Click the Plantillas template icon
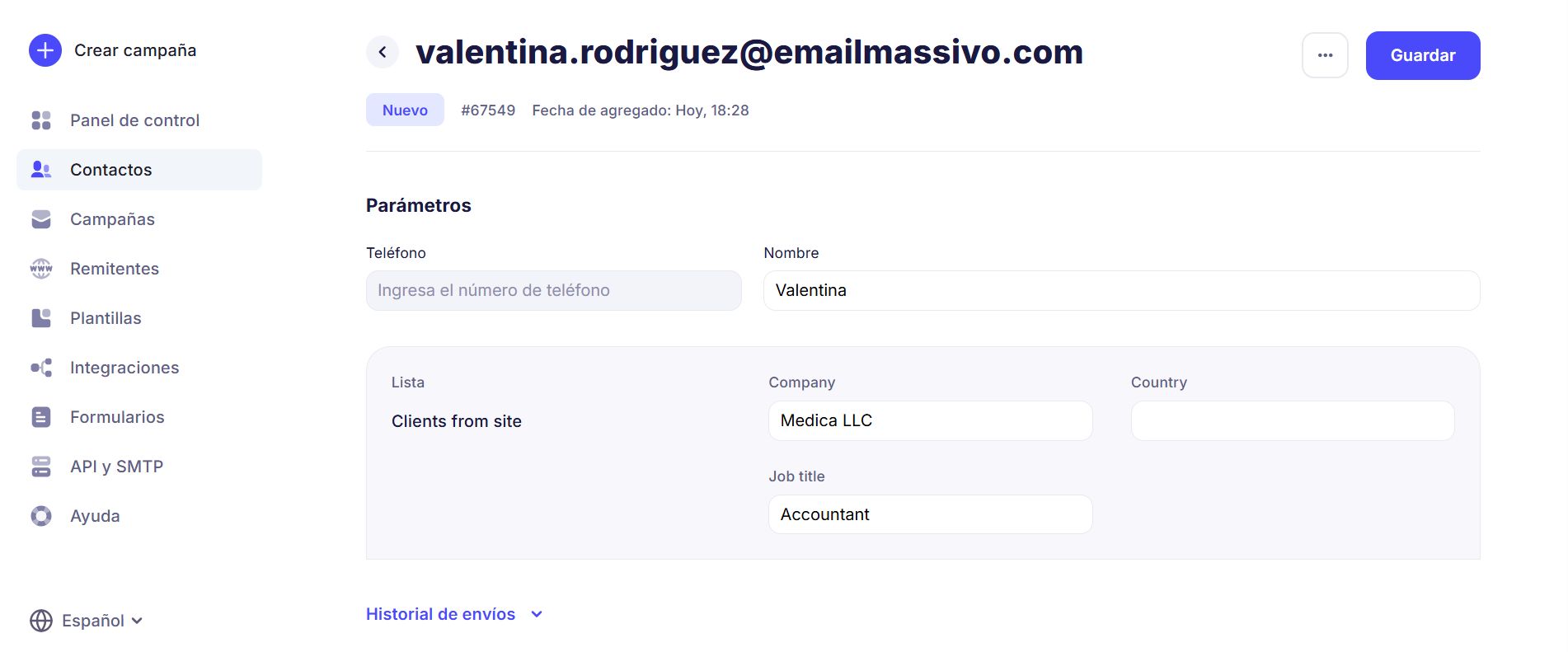This screenshot has width=1568, height=652. click(x=41, y=318)
